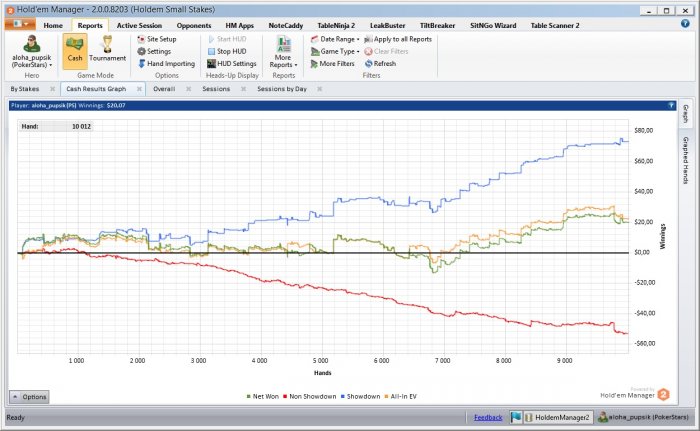Click the Feedback link
700x431 pixels.
coord(488,417)
